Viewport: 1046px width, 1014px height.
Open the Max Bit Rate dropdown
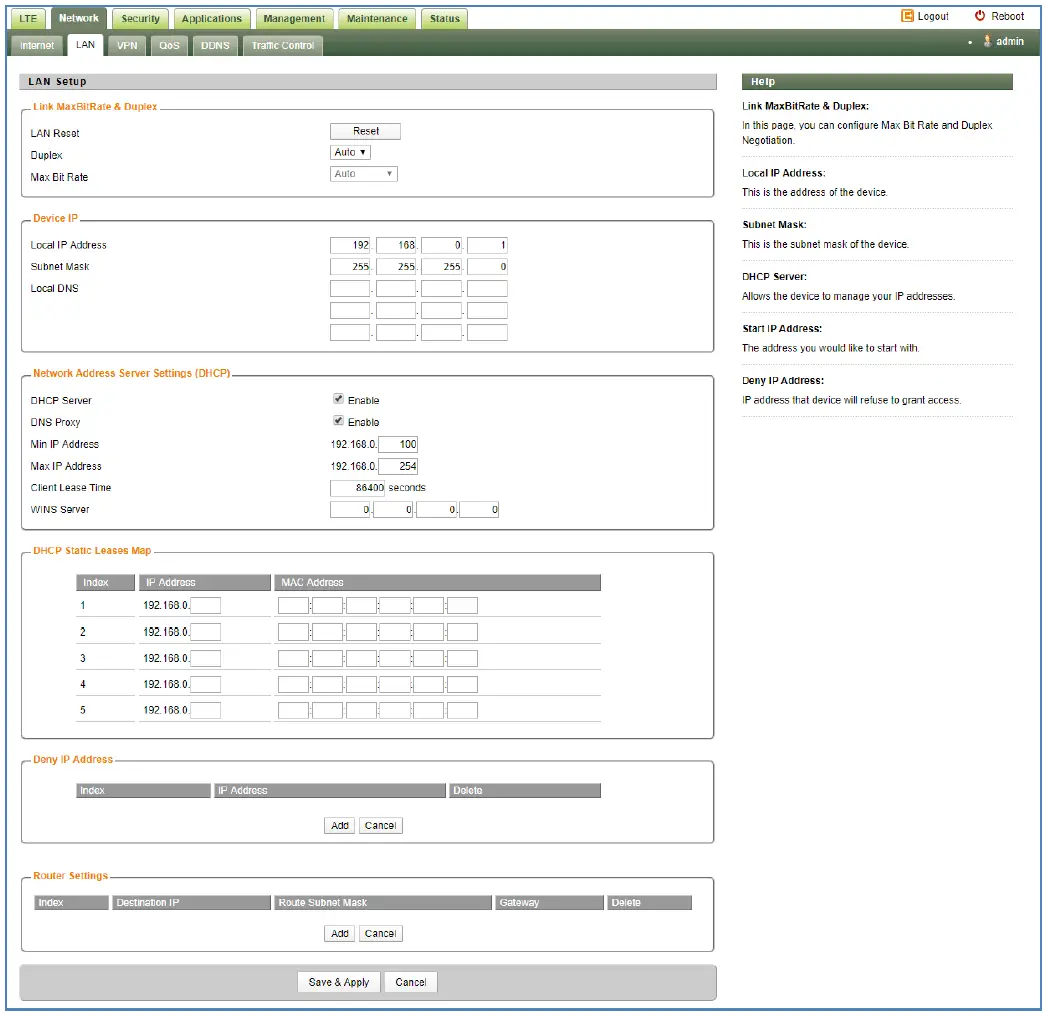364,174
